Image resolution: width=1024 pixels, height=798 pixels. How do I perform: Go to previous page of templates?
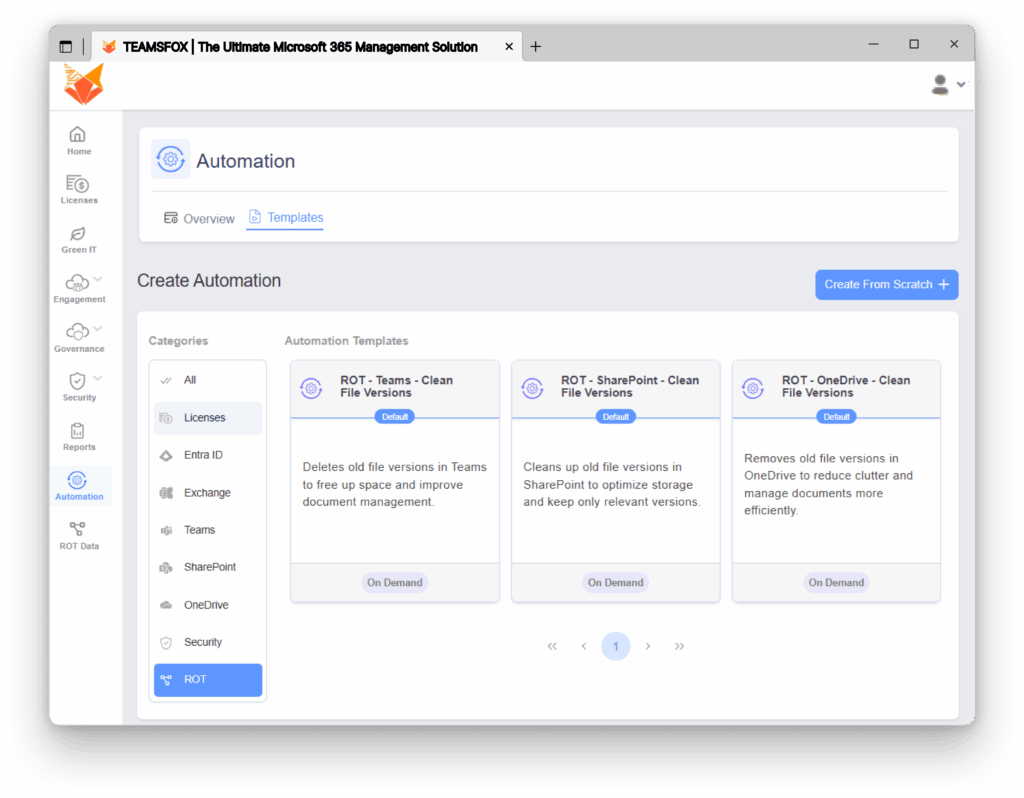point(584,646)
